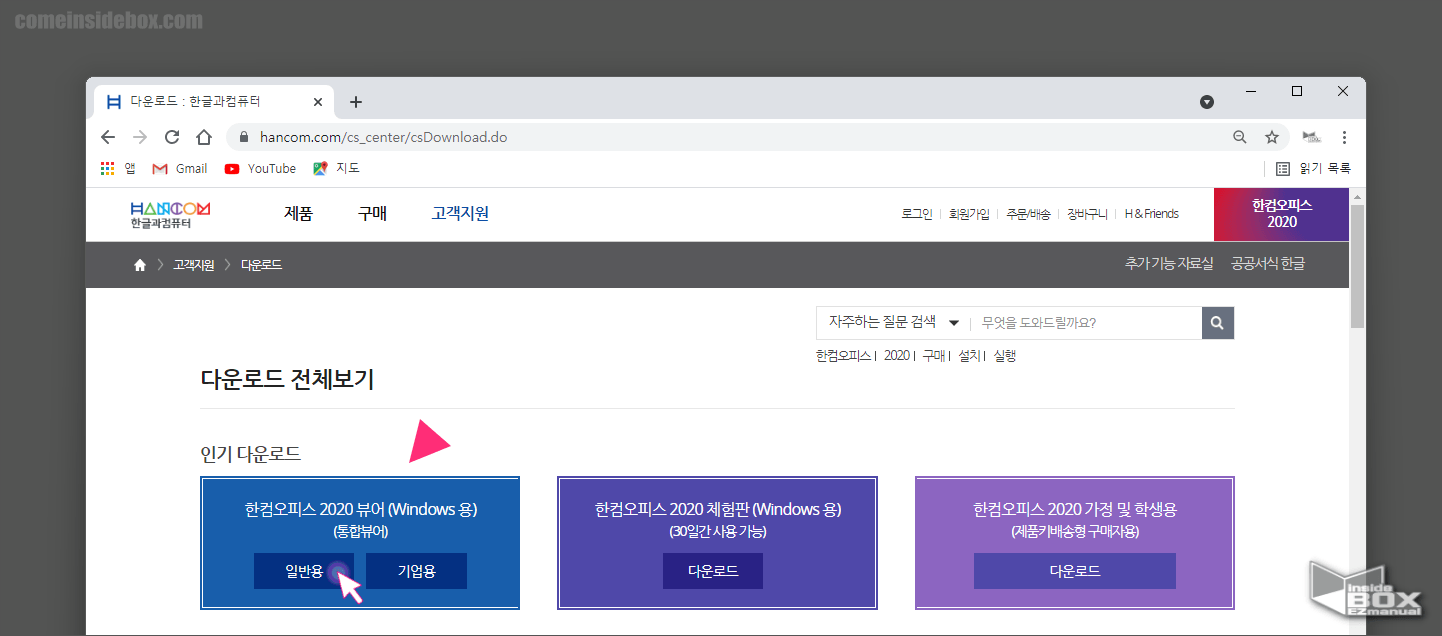Open the 제품 menu
The width and height of the screenshot is (1442, 636).
click(x=298, y=213)
